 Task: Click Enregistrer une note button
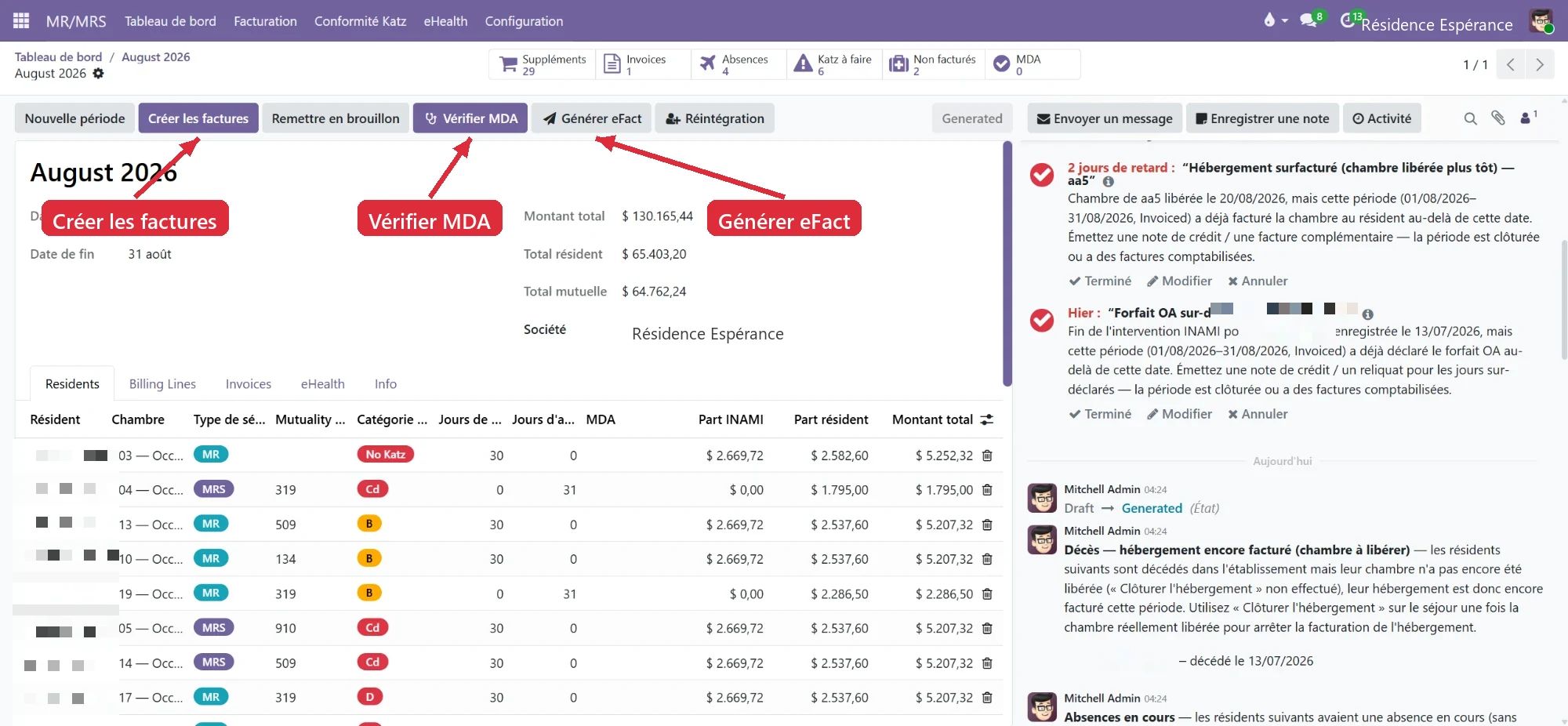point(1262,118)
